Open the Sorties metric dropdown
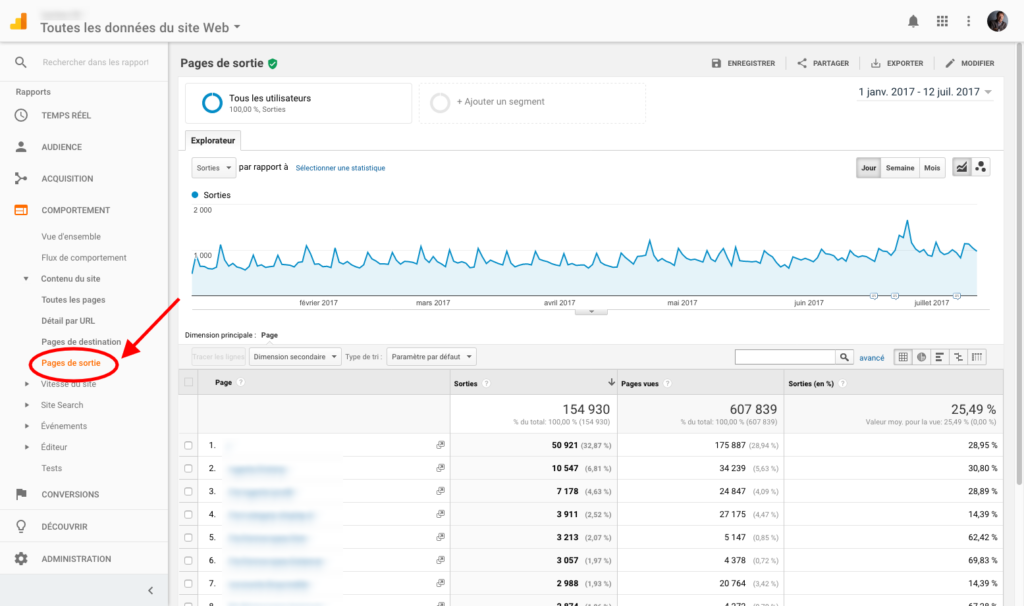 click(213, 168)
